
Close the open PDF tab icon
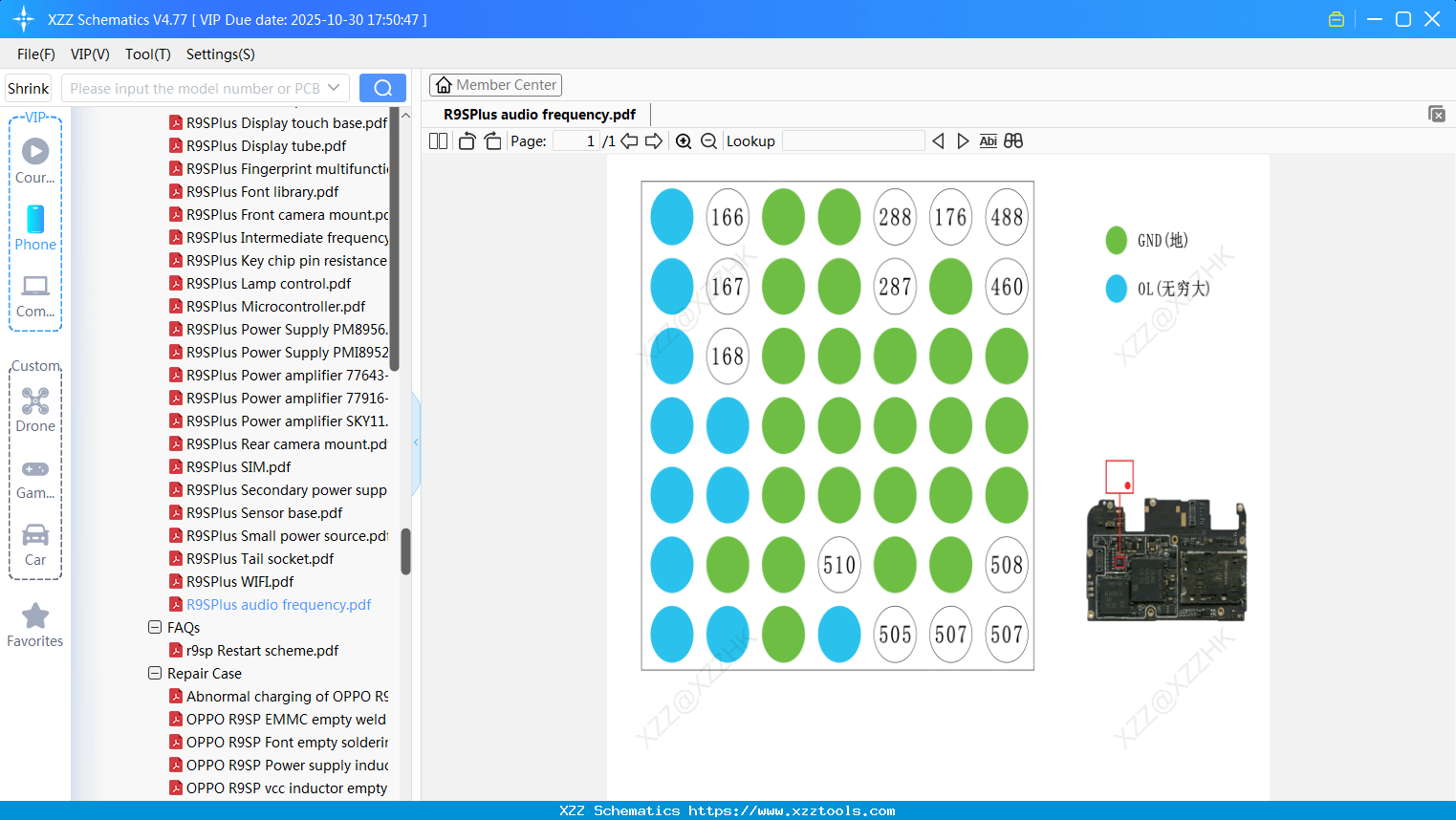[x=1437, y=114]
